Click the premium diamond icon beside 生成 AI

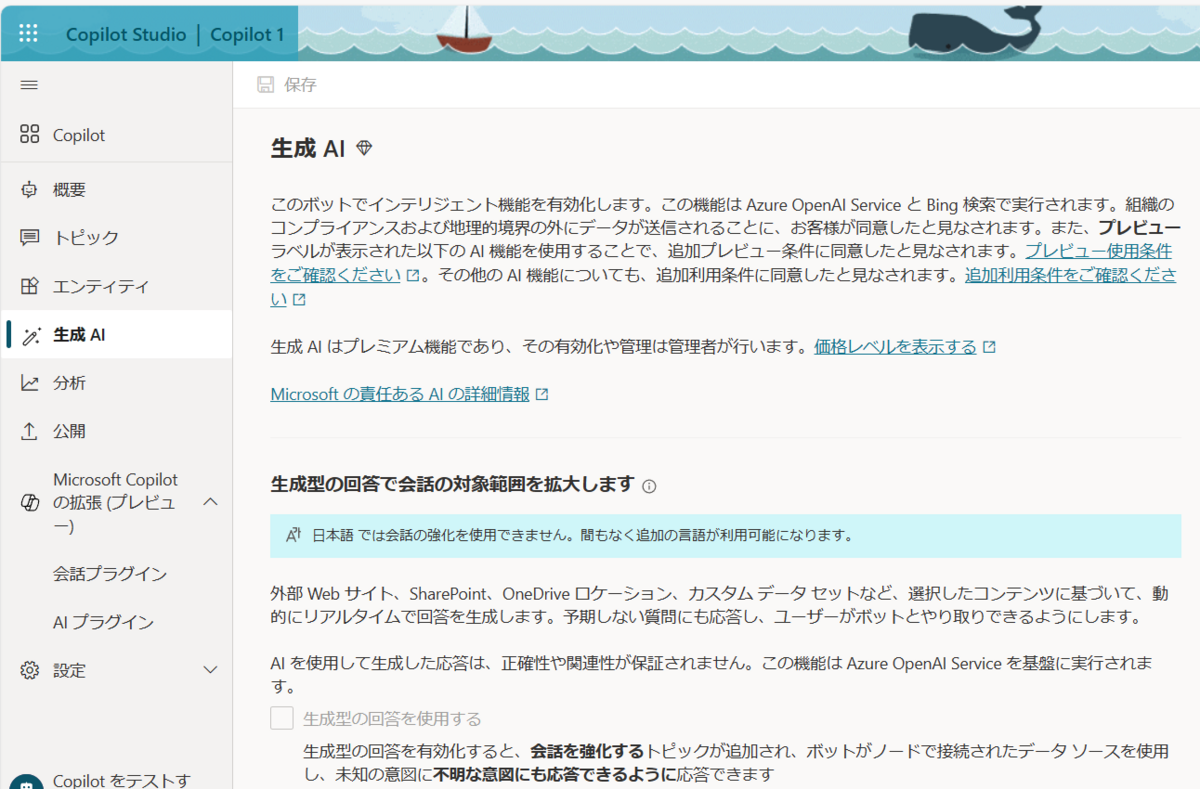(x=364, y=149)
